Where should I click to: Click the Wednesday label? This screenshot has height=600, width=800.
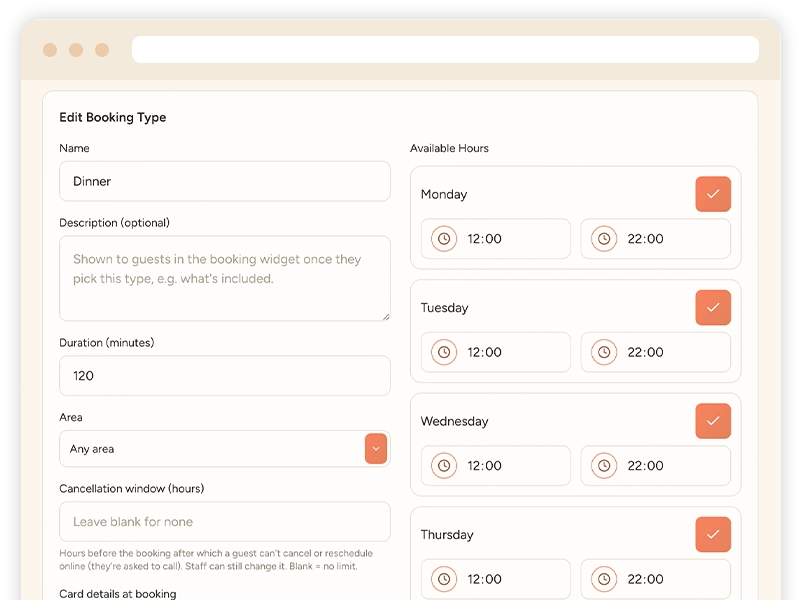coord(455,421)
